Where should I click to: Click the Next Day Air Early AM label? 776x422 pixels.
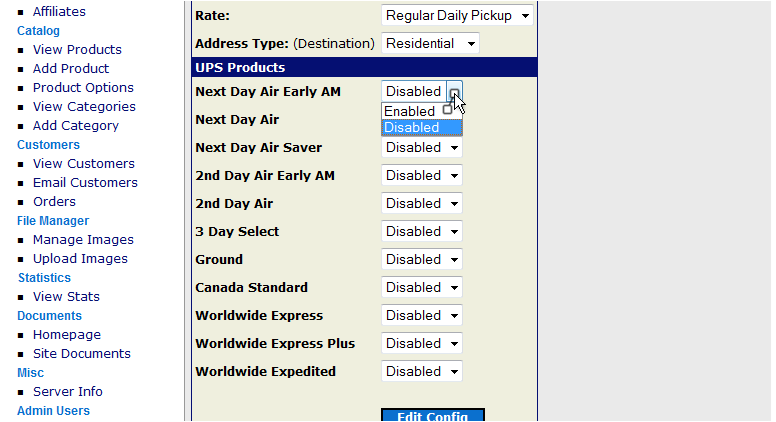[x=268, y=92]
